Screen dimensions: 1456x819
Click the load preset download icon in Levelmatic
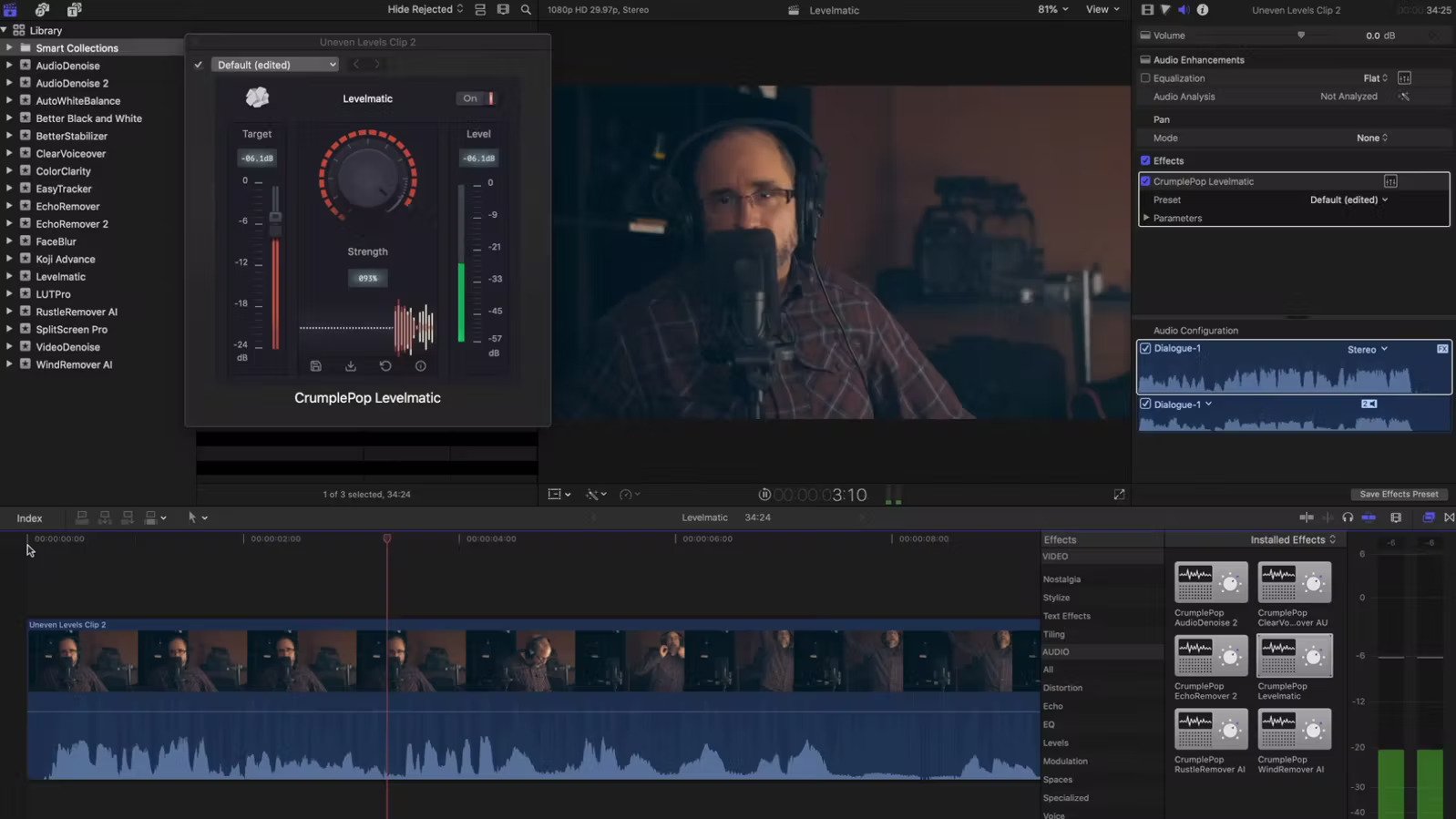351,366
